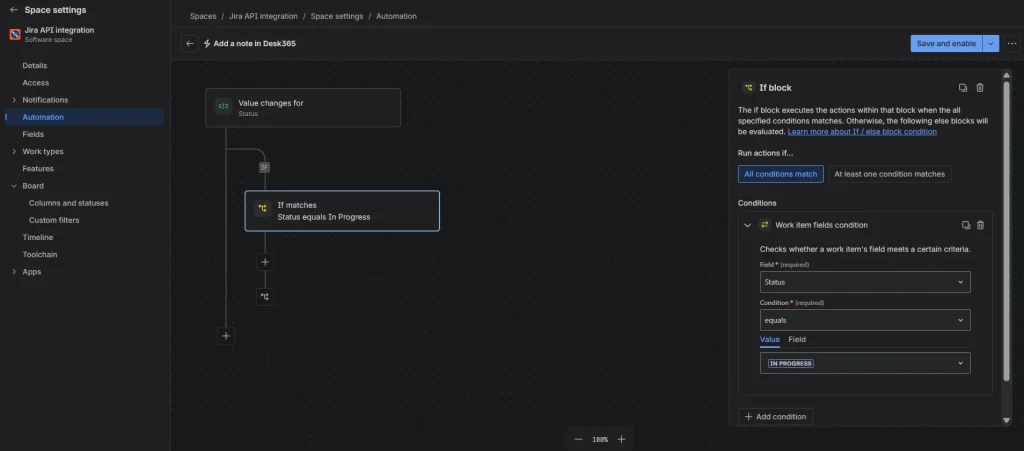Delete the Work item fields condition

980,225
